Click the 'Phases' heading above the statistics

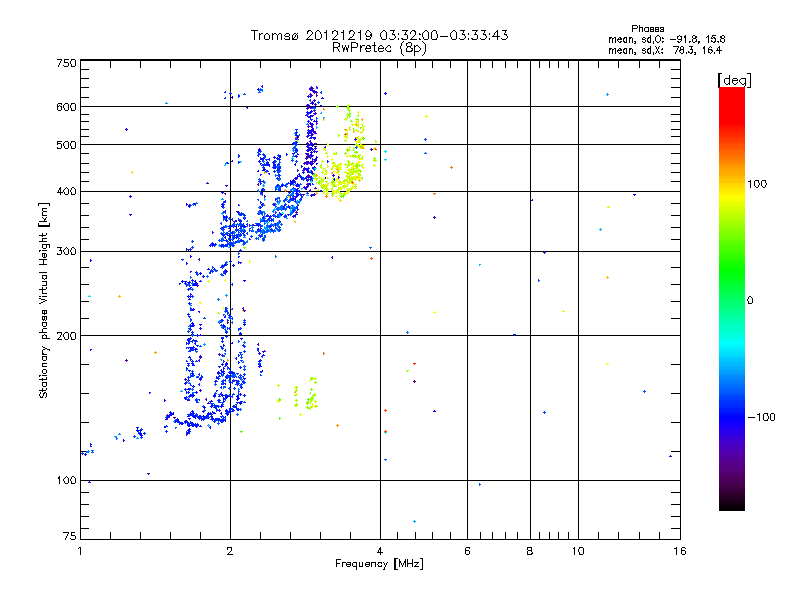point(647,29)
